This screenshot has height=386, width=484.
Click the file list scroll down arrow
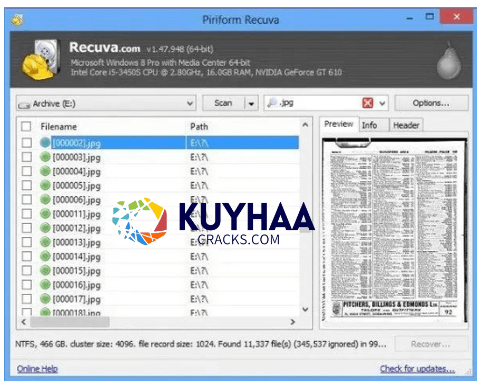tap(305, 309)
